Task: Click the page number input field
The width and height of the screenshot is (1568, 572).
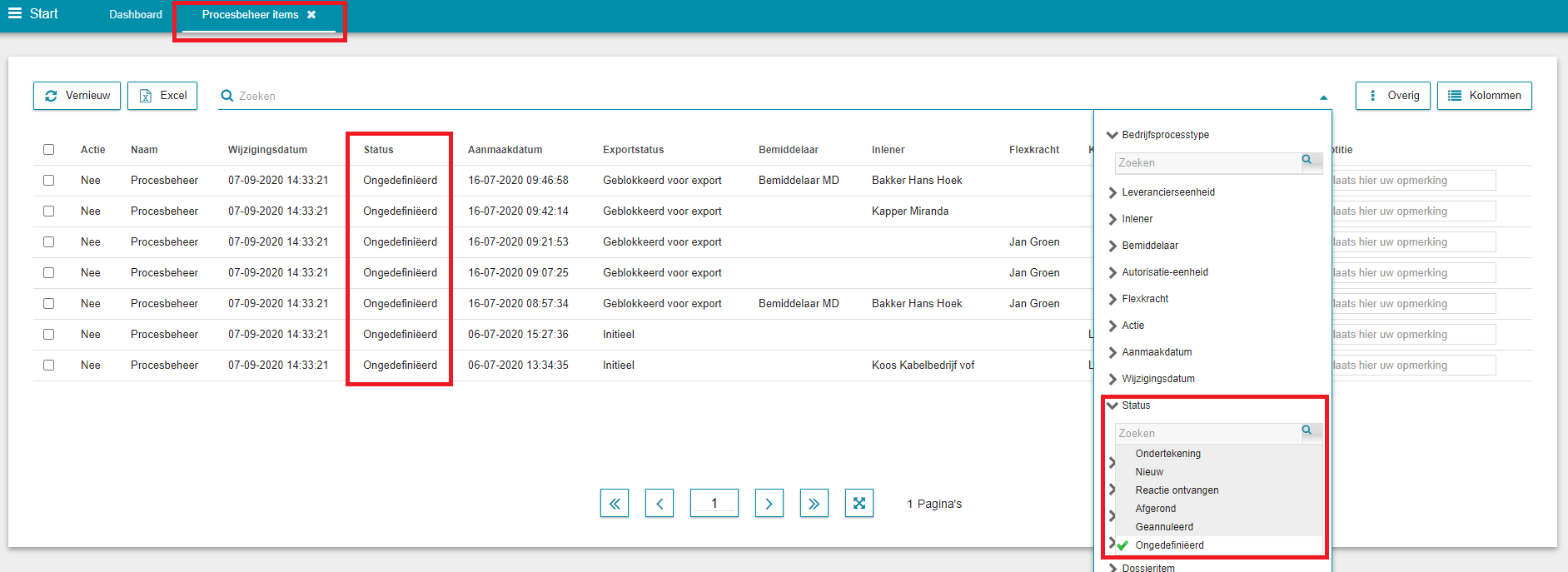Action: tap(714, 503)
